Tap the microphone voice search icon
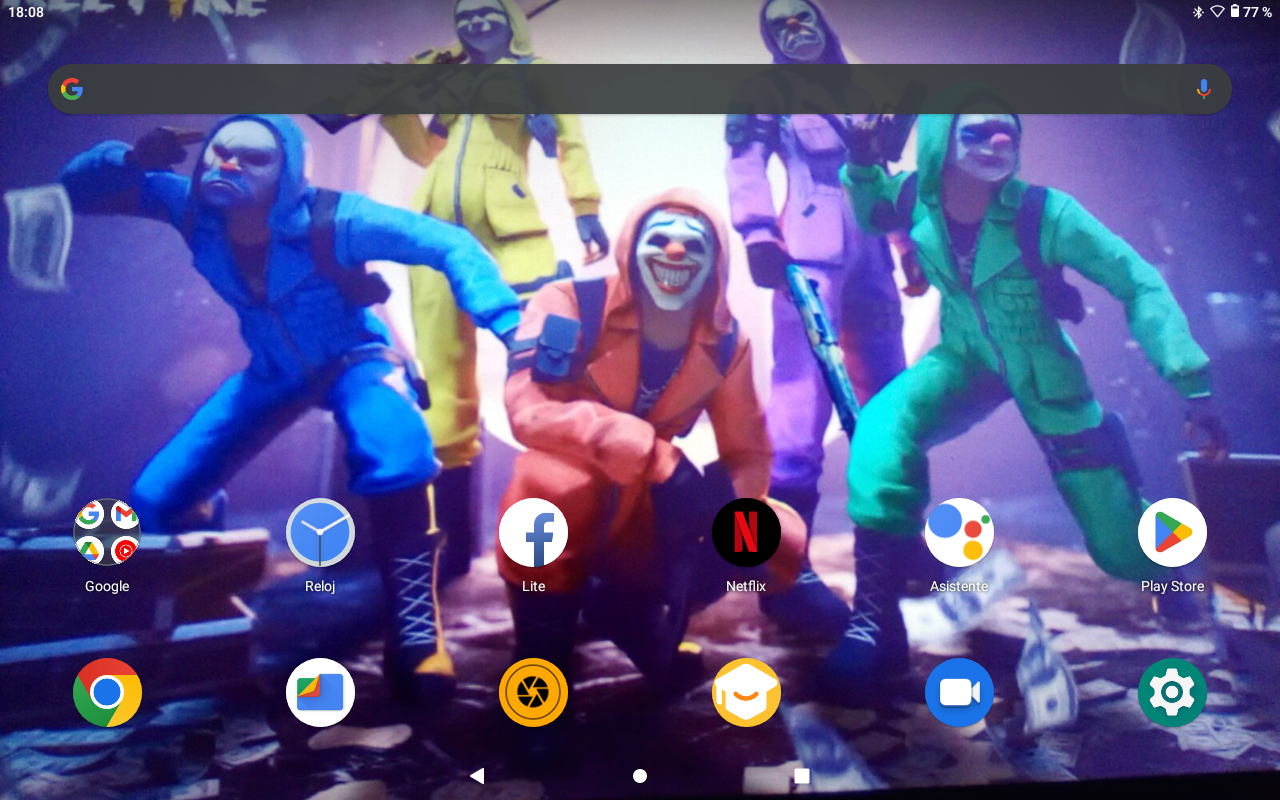Screen dimensions: 1280x800 tap(1203, 89)
